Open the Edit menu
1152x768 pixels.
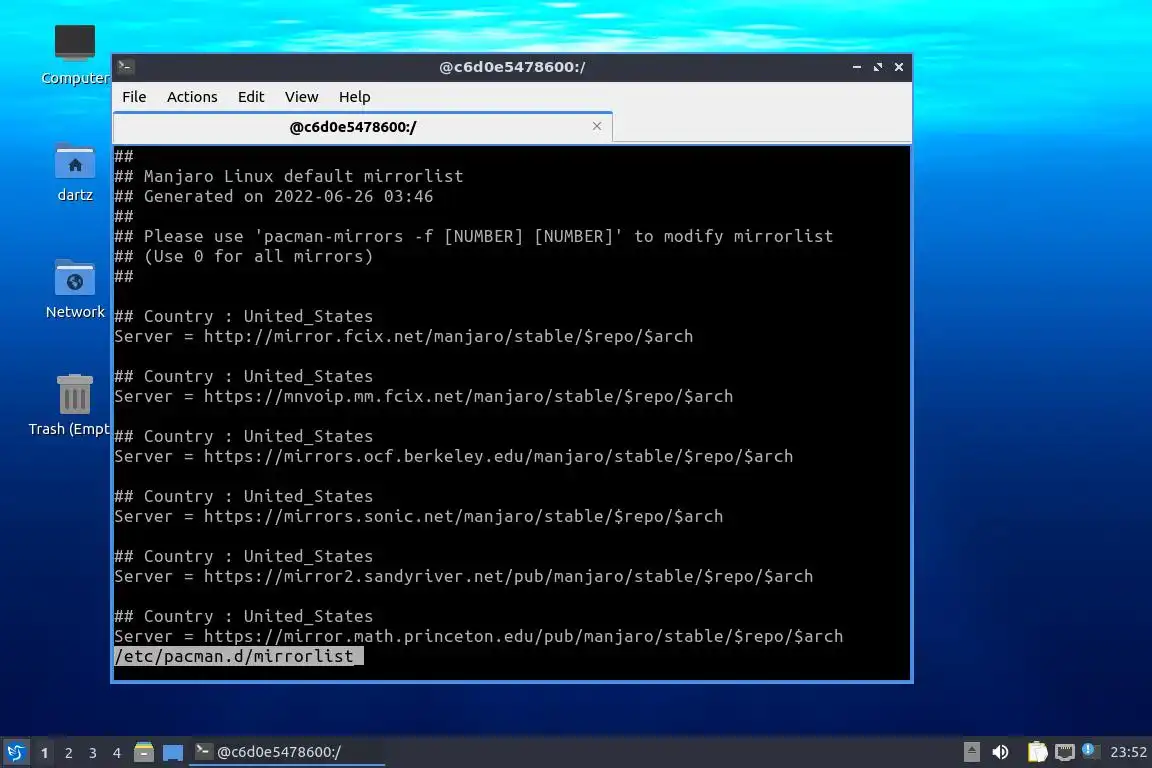click(x=251, y=97)
